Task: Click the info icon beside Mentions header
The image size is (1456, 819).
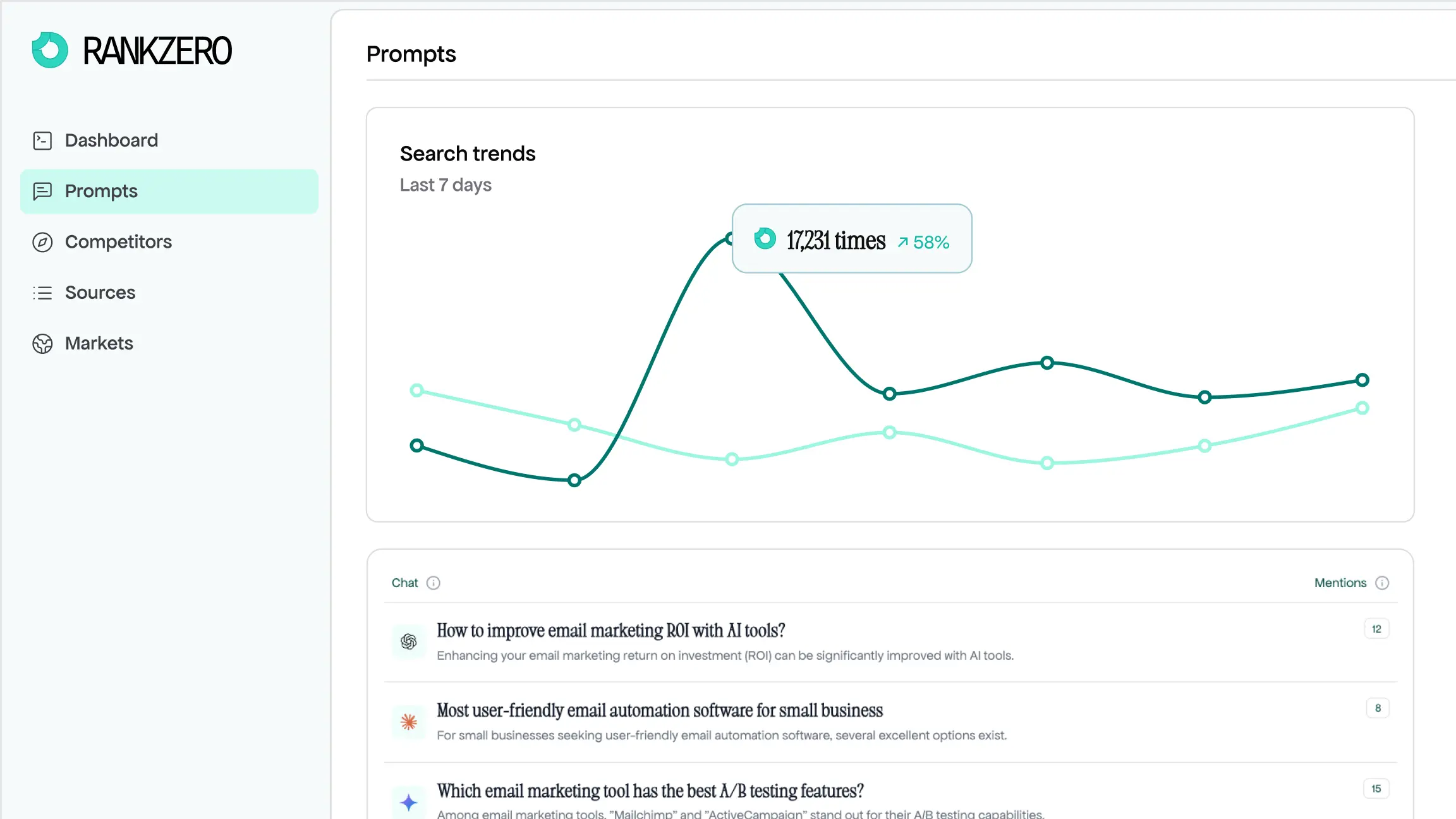Action: pos(1382,583)
